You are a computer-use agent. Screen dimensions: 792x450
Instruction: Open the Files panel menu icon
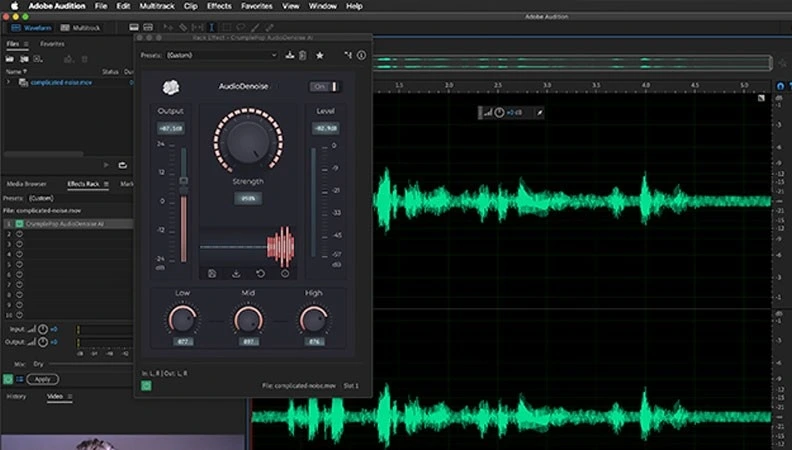26,44
